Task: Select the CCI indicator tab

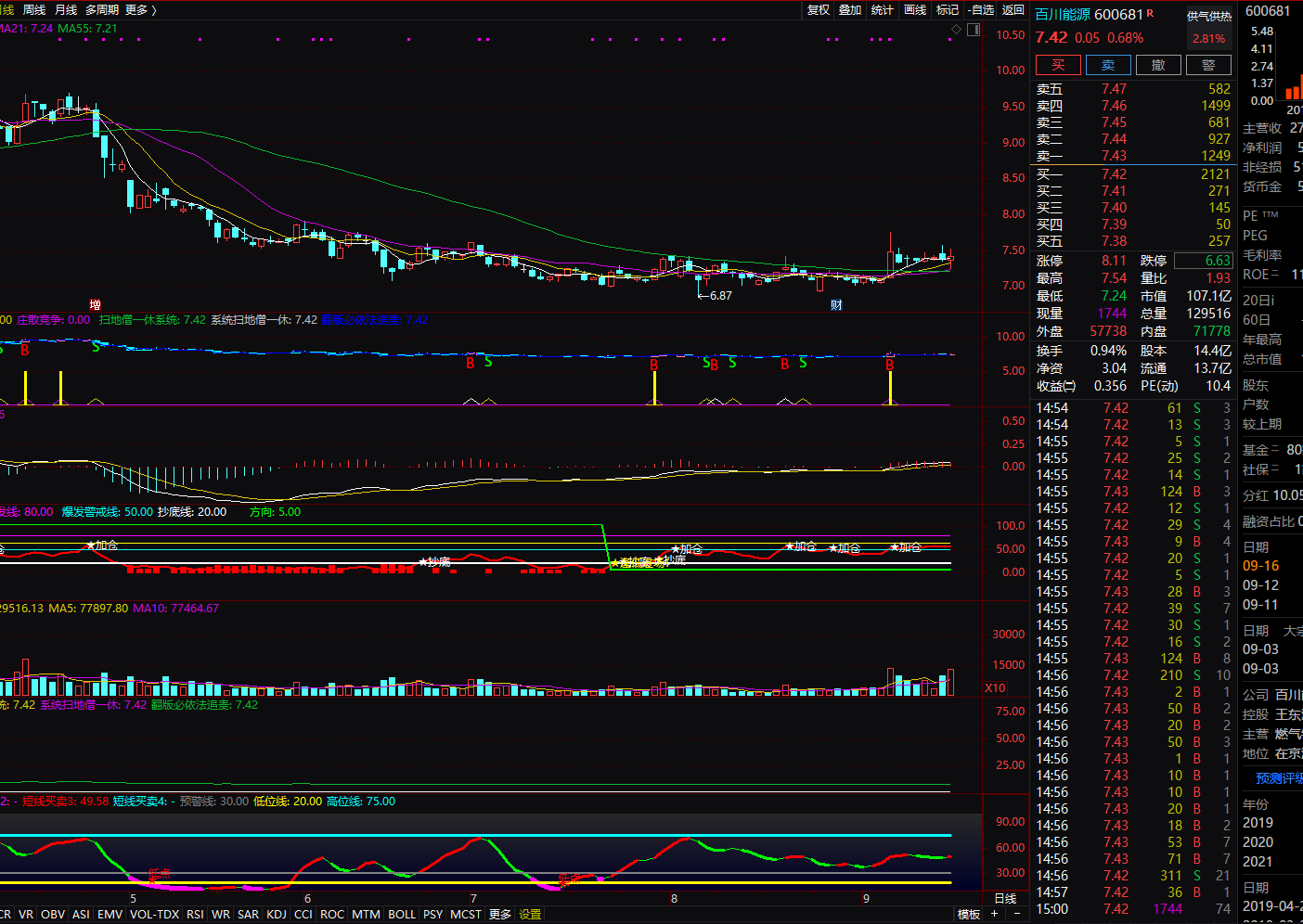Action: coord(303,914)
